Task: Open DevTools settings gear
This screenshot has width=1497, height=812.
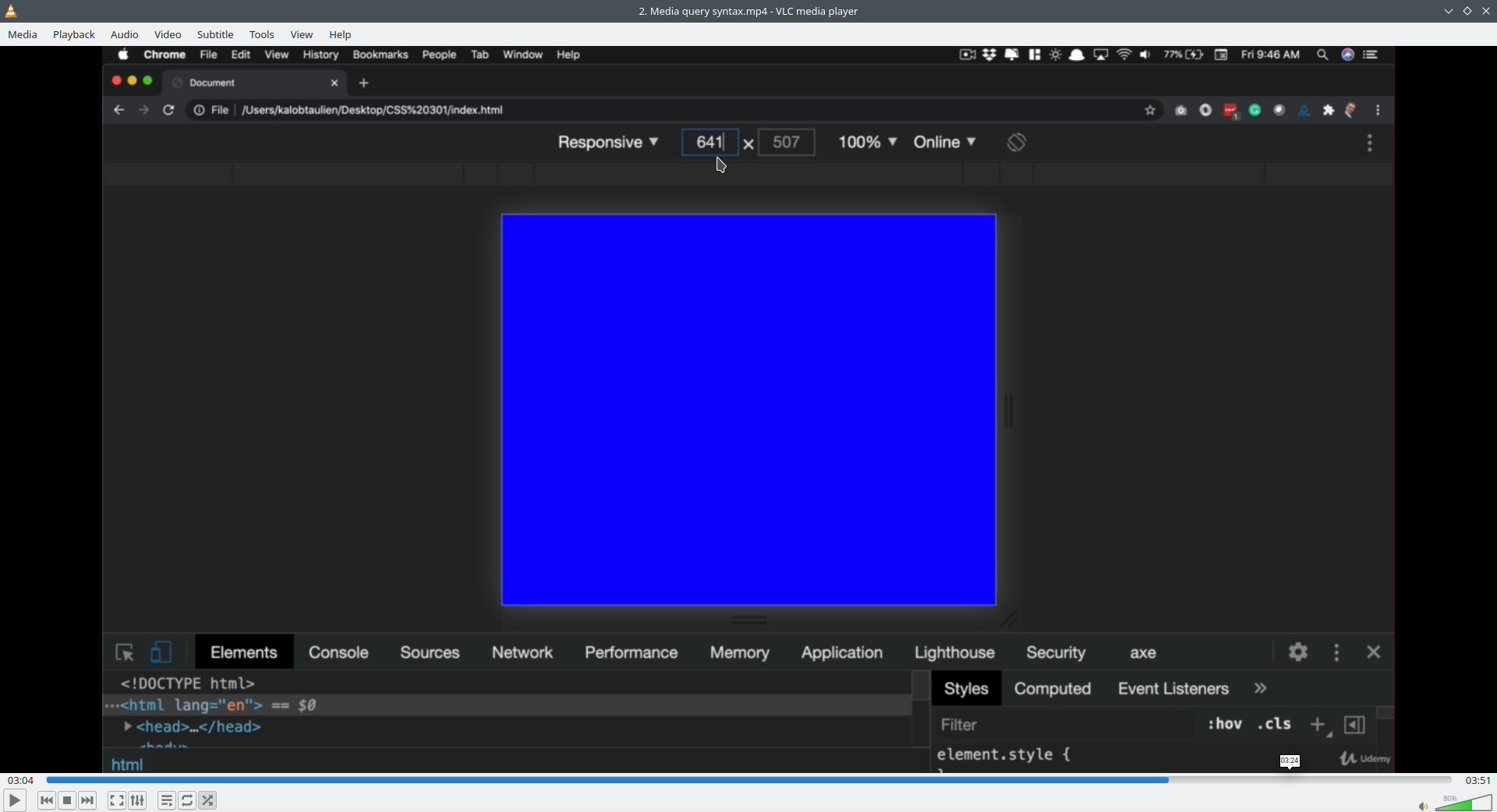Action: point(1298,651)
